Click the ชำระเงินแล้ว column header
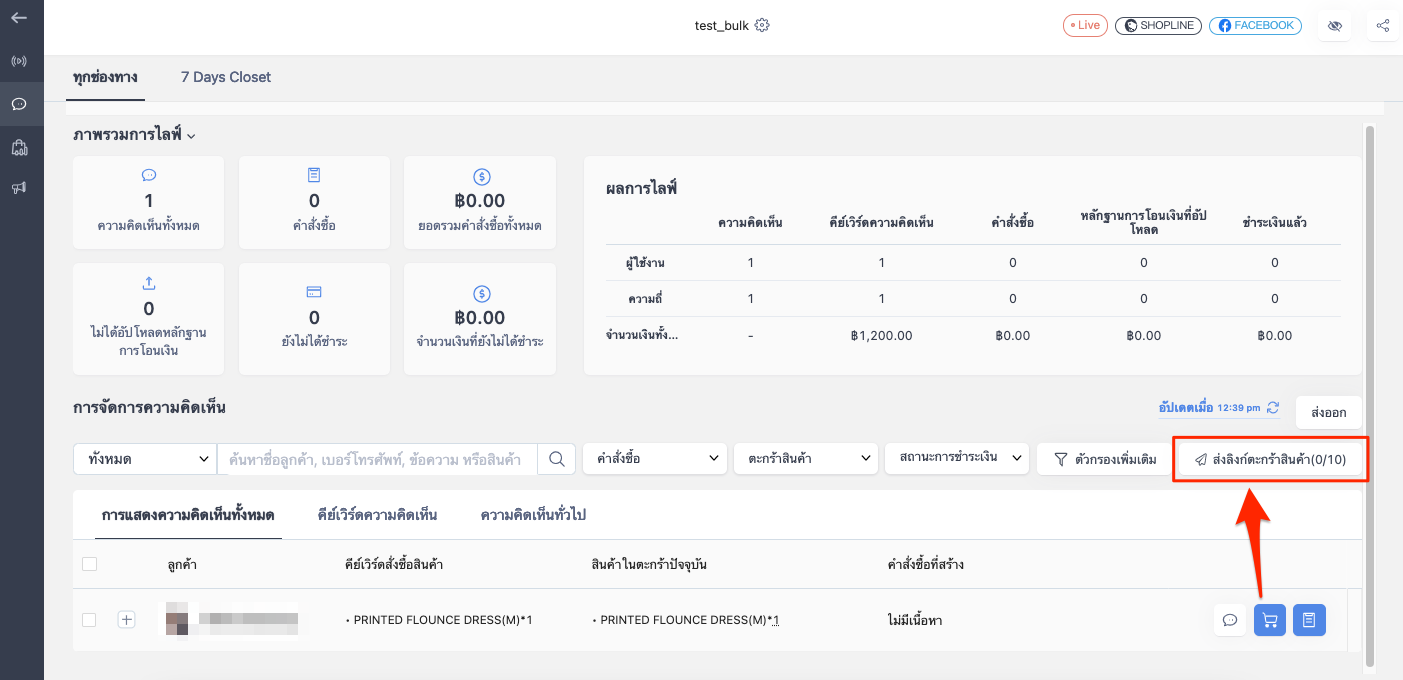 (x=1274, y=222)
